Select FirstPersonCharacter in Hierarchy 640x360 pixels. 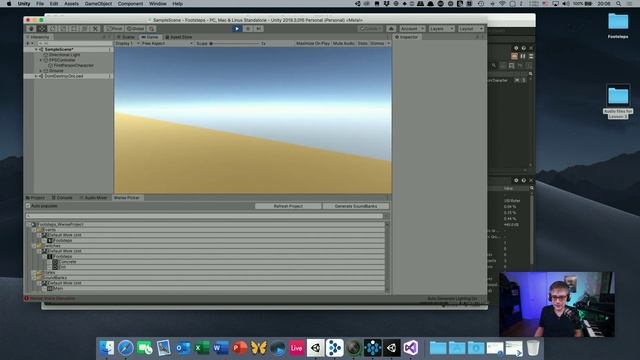click(73, 65)
